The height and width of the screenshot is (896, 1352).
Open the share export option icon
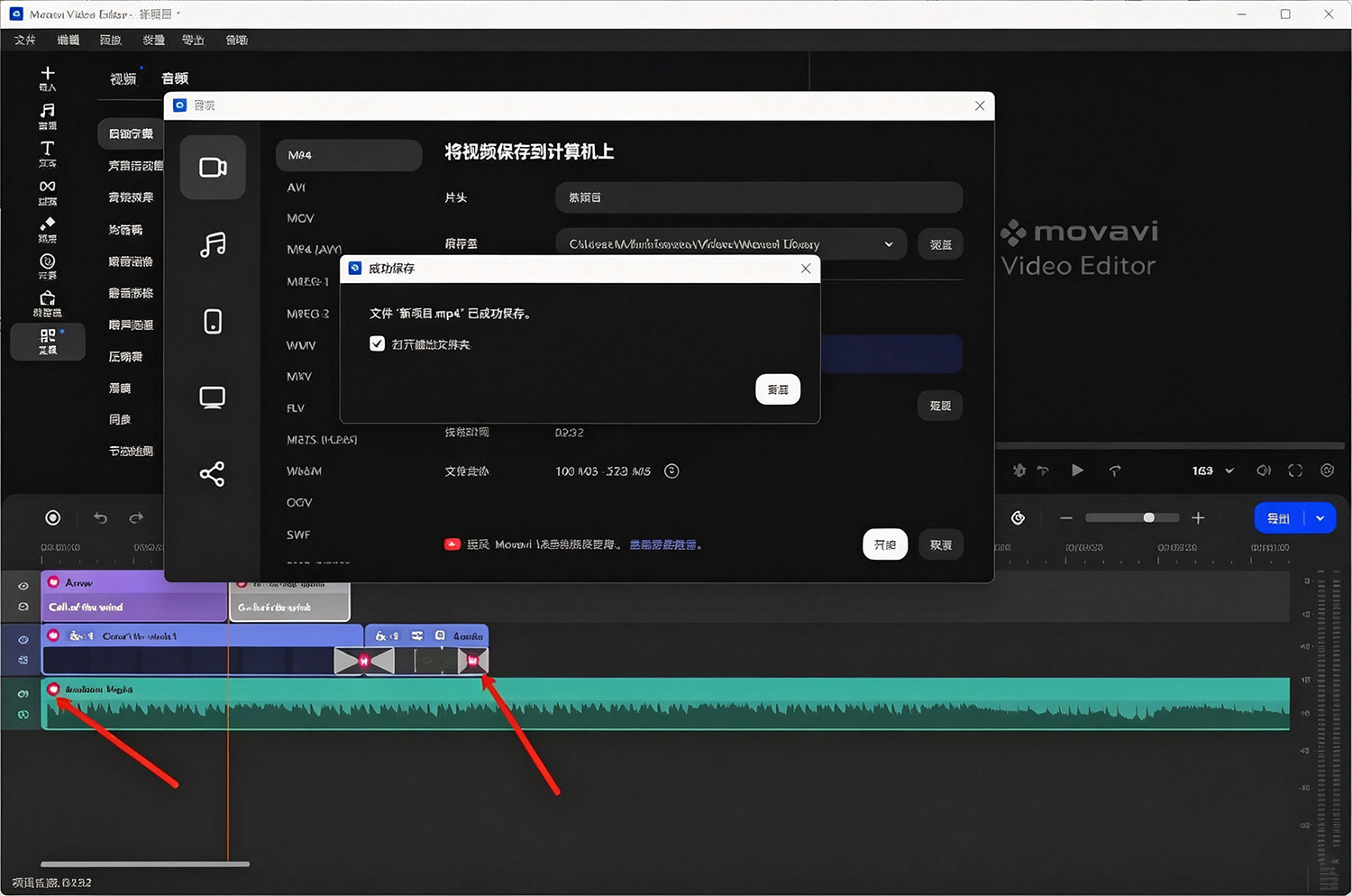pyautogui.click(x=212, y=474)
